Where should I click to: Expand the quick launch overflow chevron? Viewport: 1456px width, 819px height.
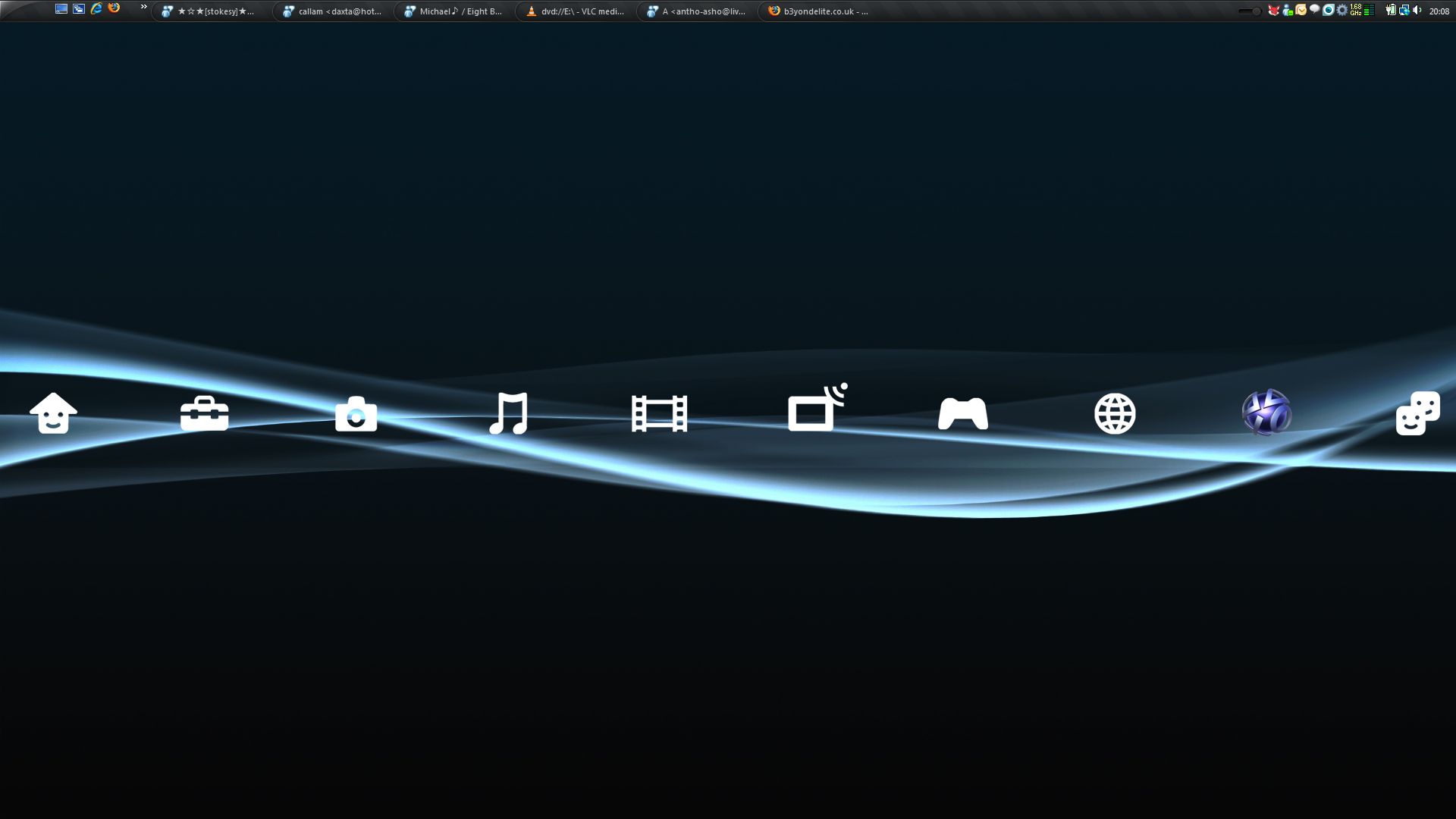[144, 7]
